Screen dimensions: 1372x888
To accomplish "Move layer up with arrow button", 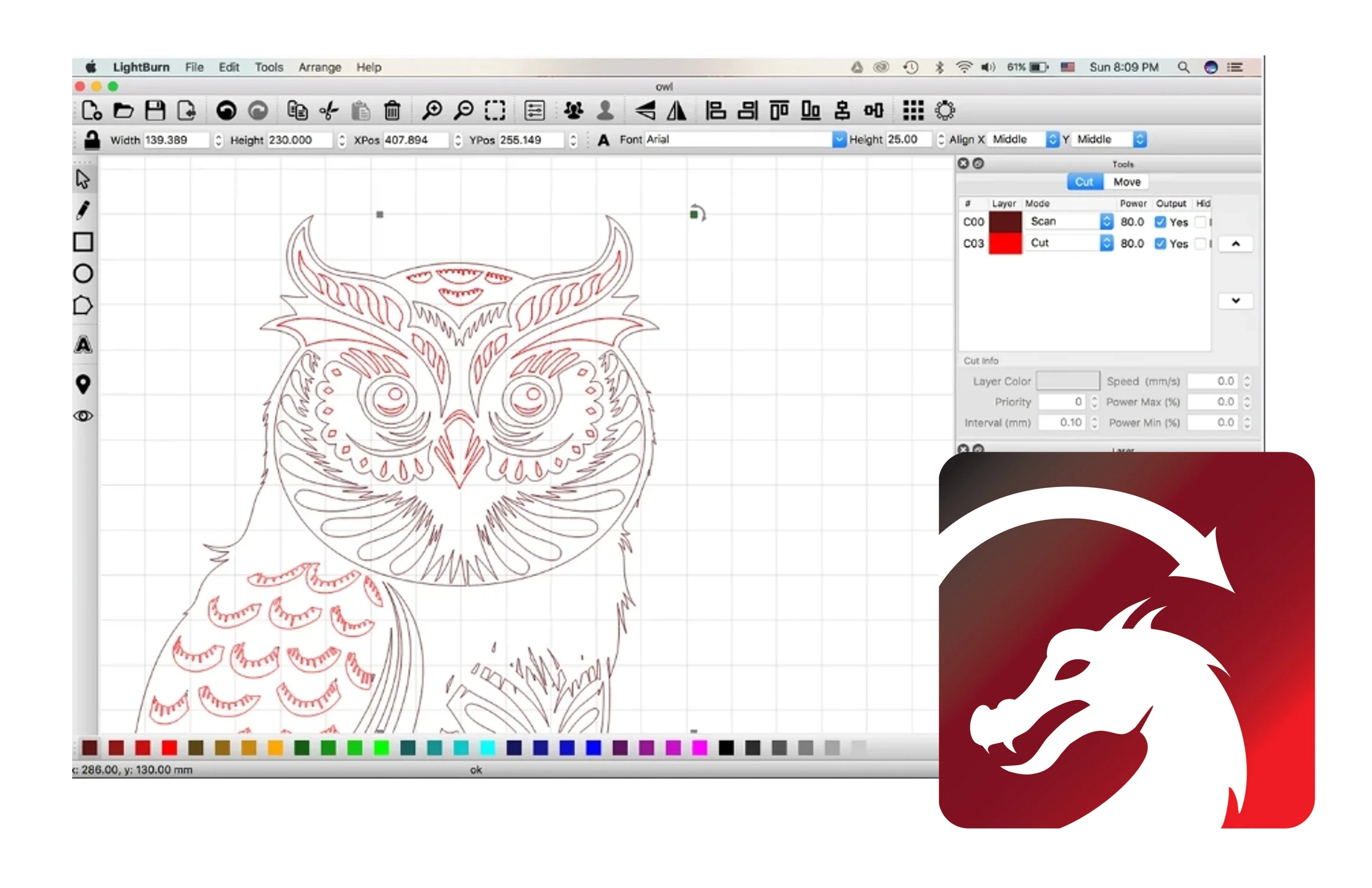I will point(1235,244).
